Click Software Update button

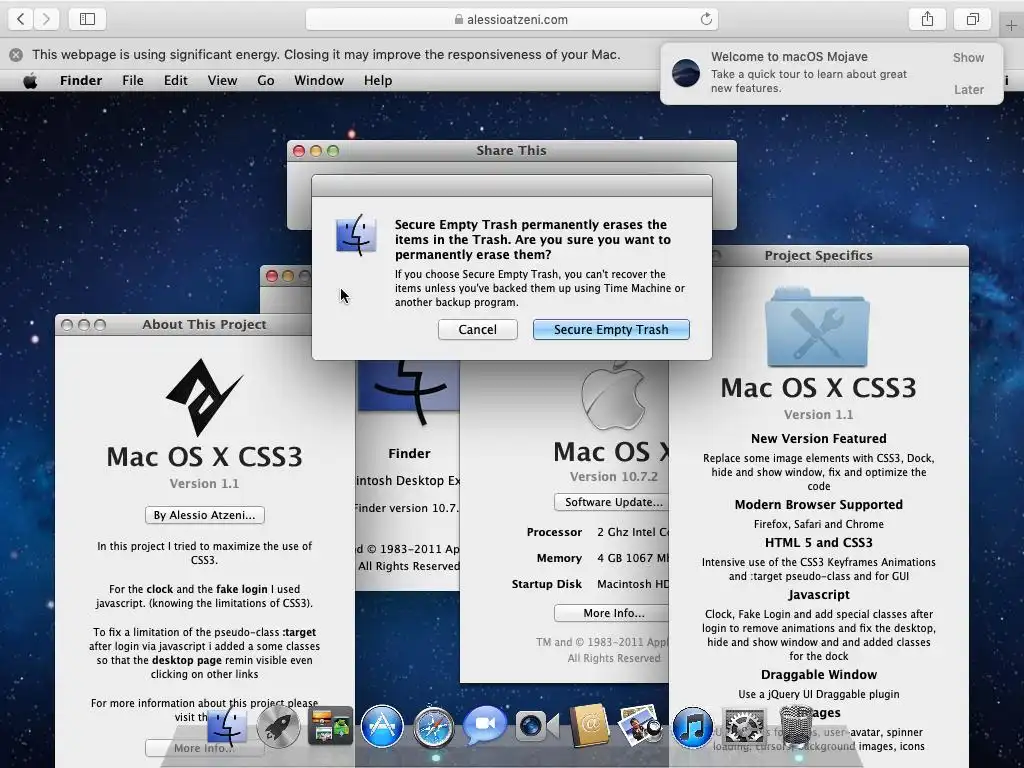[612, 502]
